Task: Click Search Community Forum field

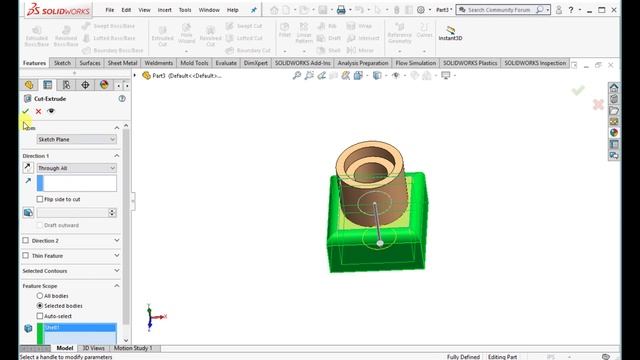Action: pyautogui.click(x=499, y=10)
